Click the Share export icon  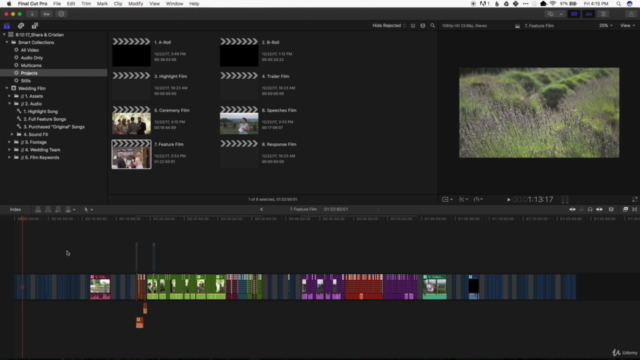[x=631, y=14]
